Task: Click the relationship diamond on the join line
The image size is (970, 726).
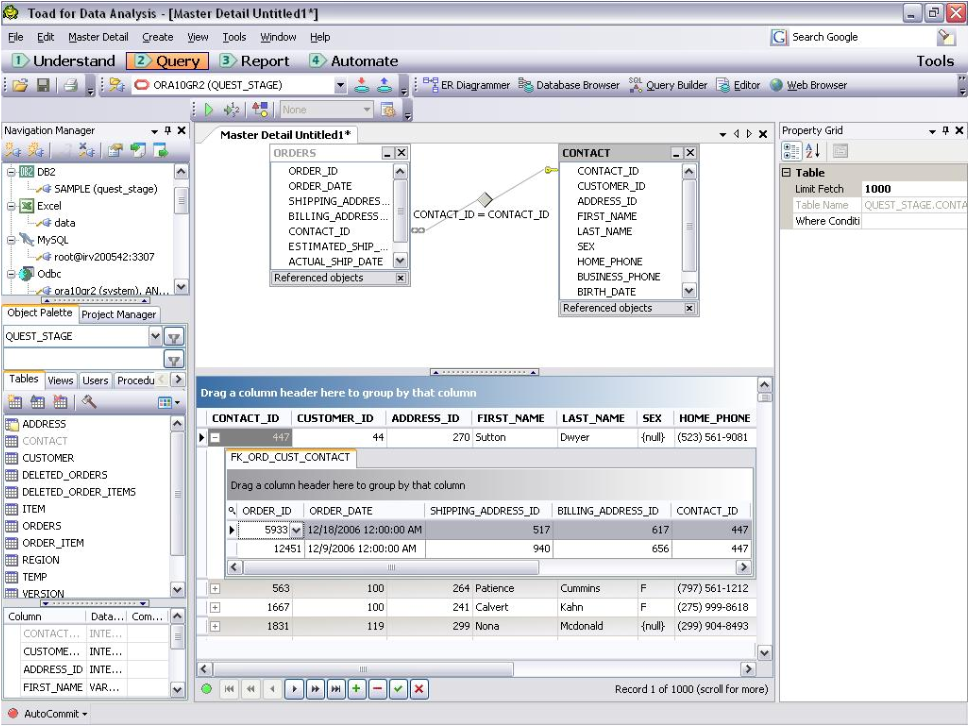Action: click(x=485, y=199)
